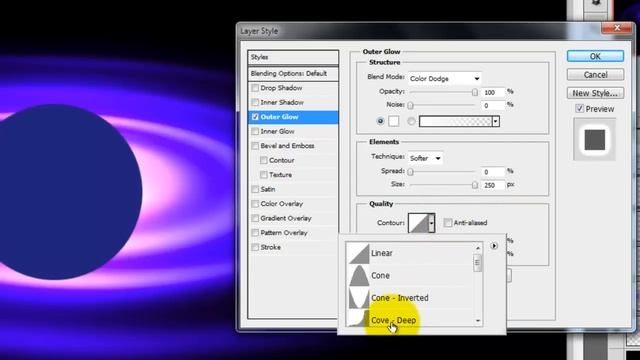Click the Opacity slider handle
640x360 pixels.
pyautogui.click(x=475, y=92)
